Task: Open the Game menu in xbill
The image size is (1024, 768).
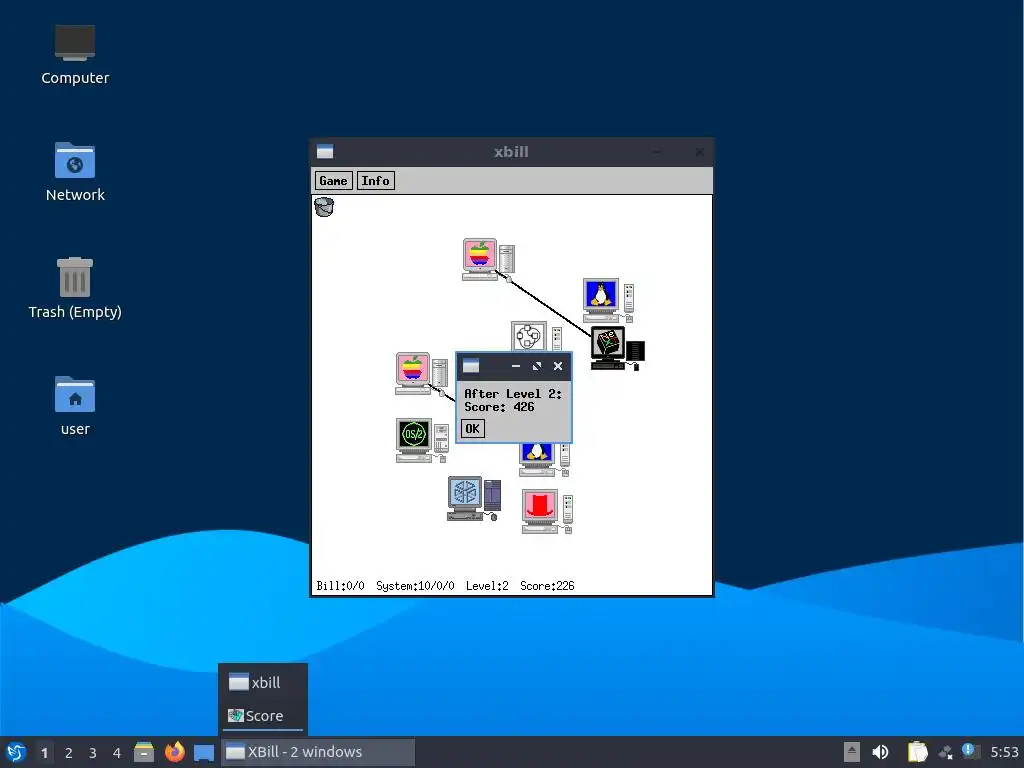Action: (x=333, y=181)
